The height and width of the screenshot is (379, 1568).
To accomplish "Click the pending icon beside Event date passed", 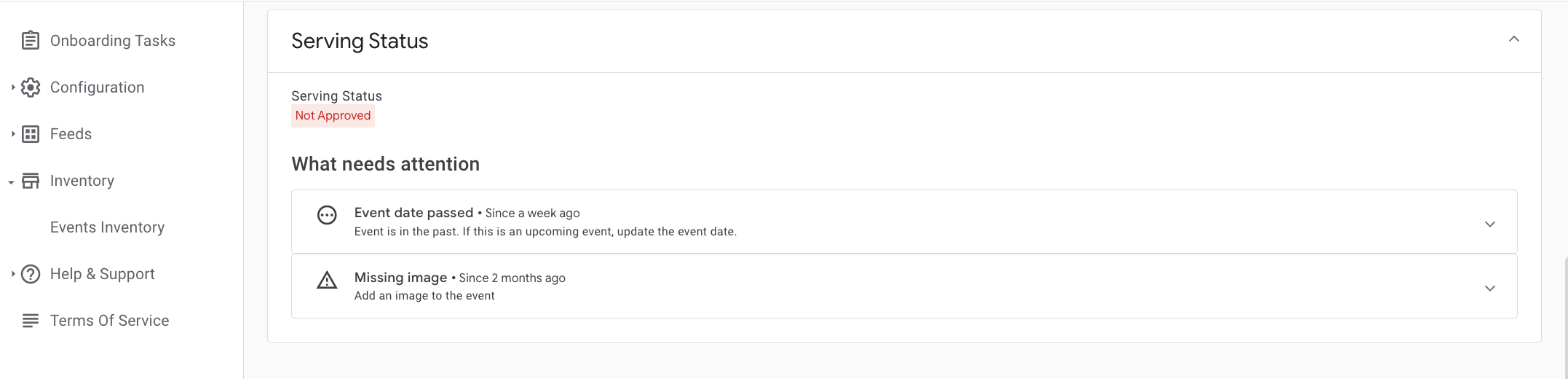I will click(327, 215).
